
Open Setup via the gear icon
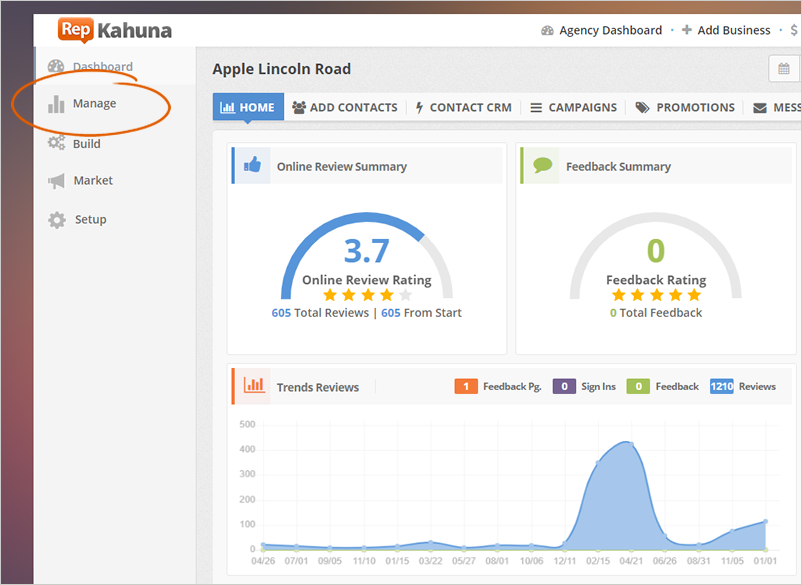pyautogui.click(x=57, y=220)
